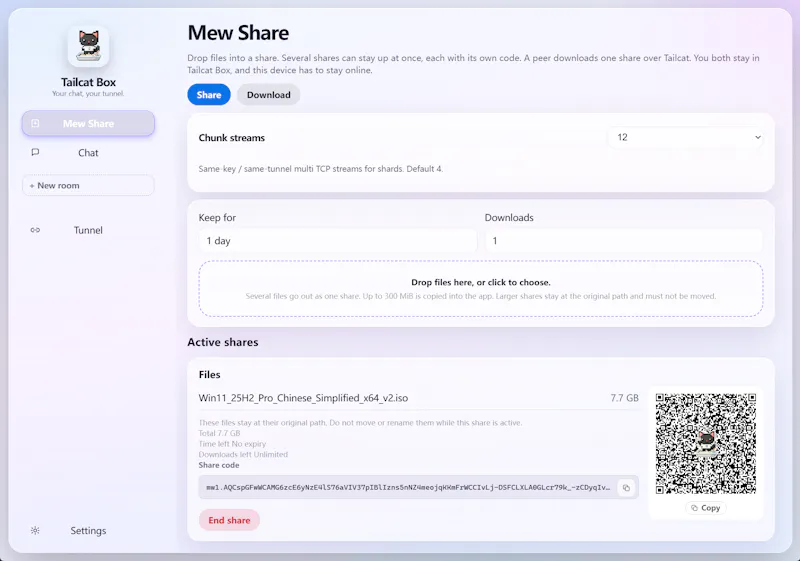Open the Chat sidebar item
Screen dimensions: 800x561
click(88, 152)
